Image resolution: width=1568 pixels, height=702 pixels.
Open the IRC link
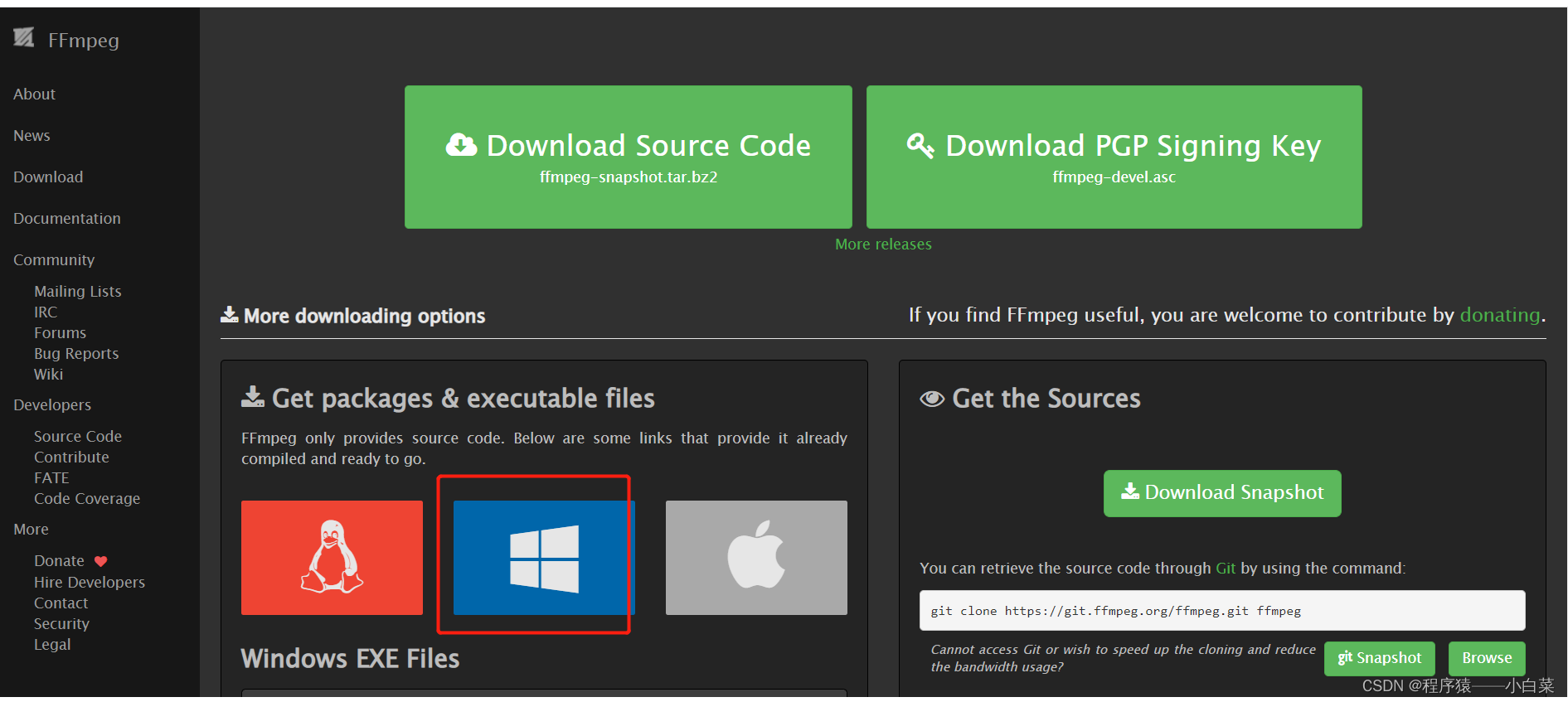tap(46, 312)
